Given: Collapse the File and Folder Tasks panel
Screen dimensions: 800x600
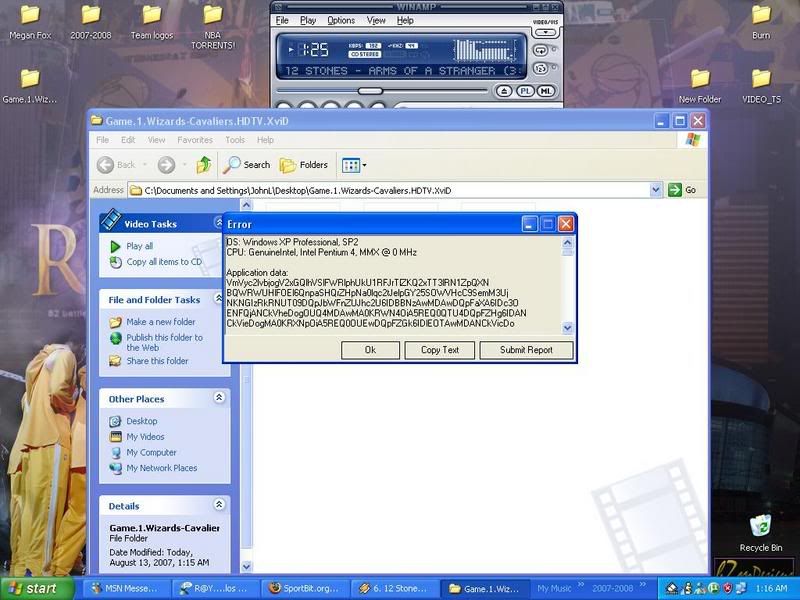Looking at the screenshot, I should [x=219, y=297].
